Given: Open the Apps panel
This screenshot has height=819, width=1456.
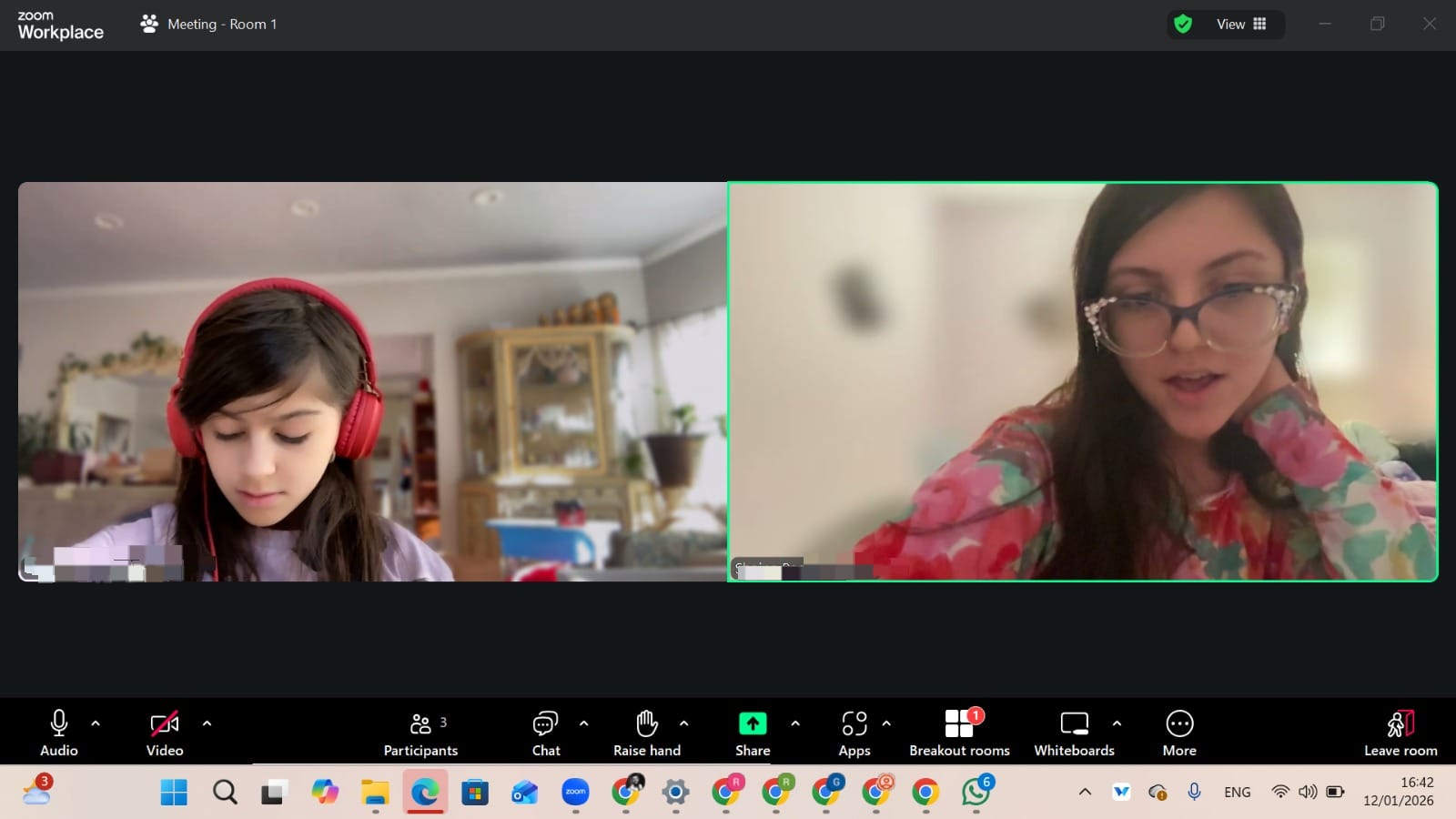Looking at the screenshot, I should click(854, 733).
